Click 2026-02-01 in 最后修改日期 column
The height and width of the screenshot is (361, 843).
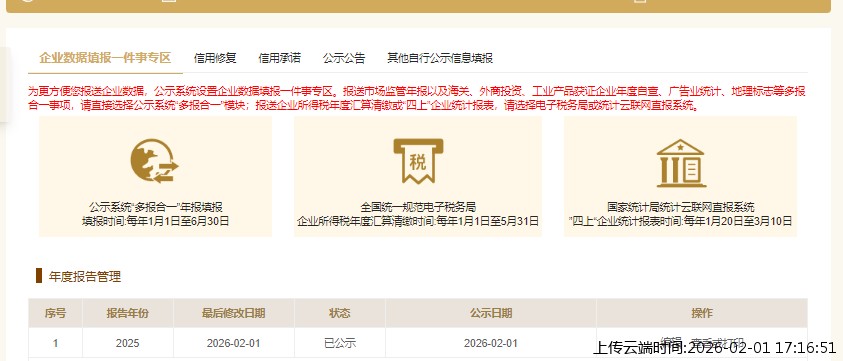[x=233, y=343]
